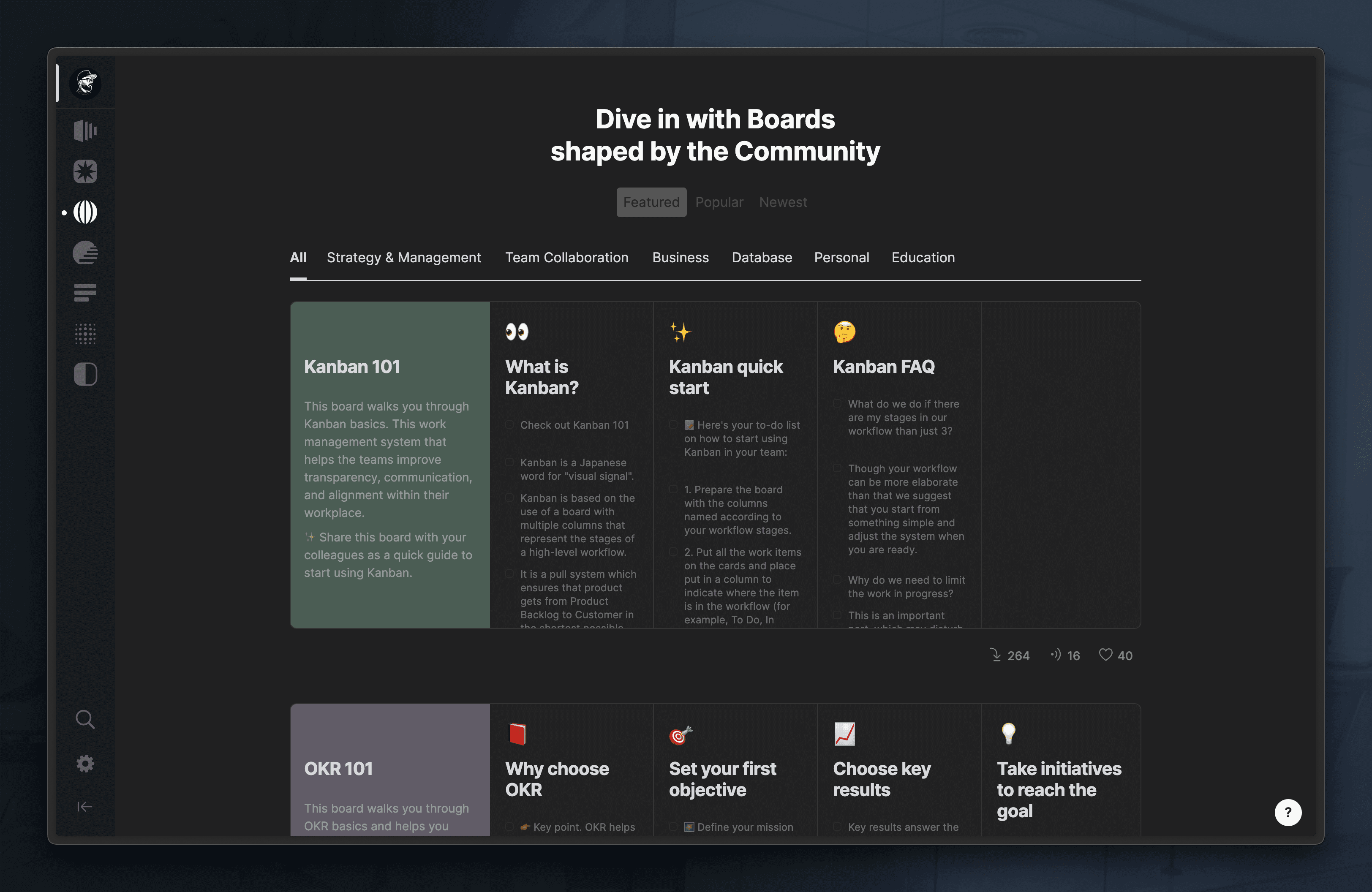The width and height of the screenshot is (1372, 892).
Task: Open settings via the gear icon
Action: click(85, 764)
